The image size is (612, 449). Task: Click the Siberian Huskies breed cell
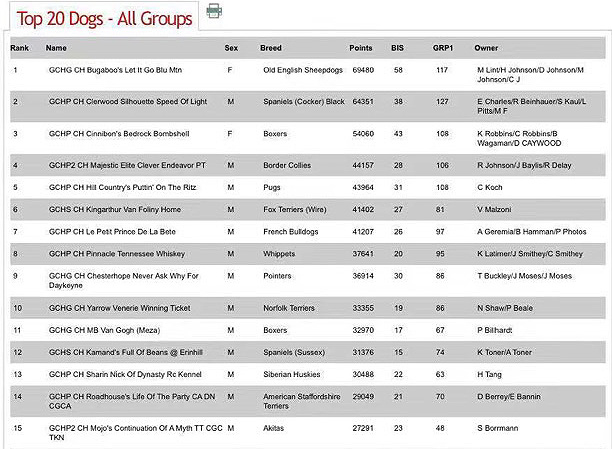292,374
